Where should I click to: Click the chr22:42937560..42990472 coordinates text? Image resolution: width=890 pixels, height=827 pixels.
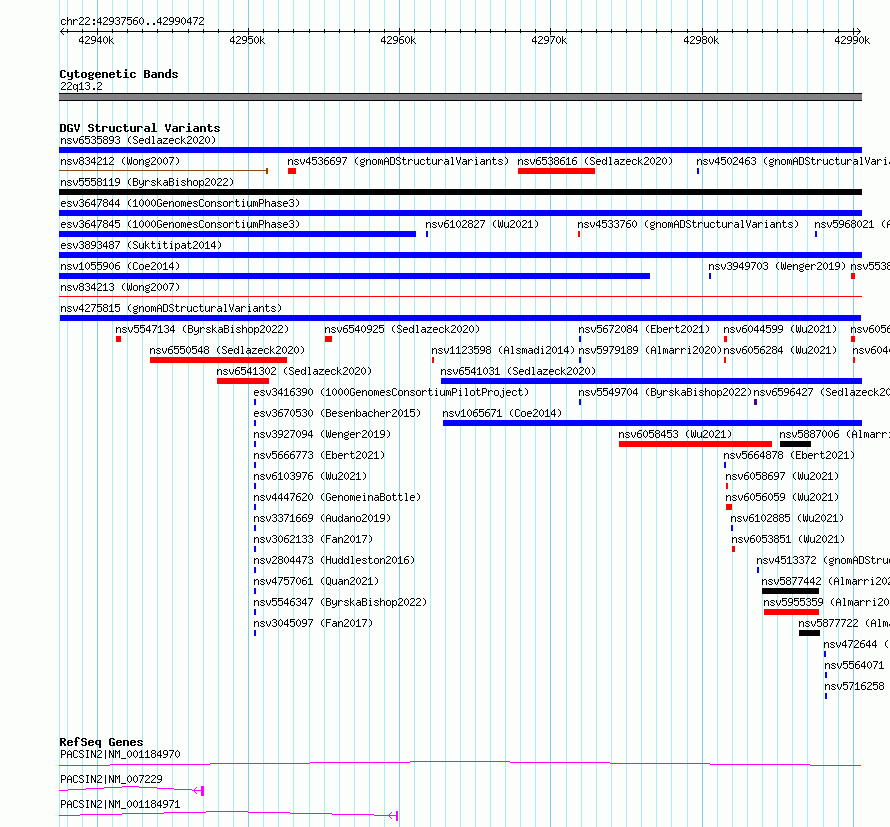point(132,22)
